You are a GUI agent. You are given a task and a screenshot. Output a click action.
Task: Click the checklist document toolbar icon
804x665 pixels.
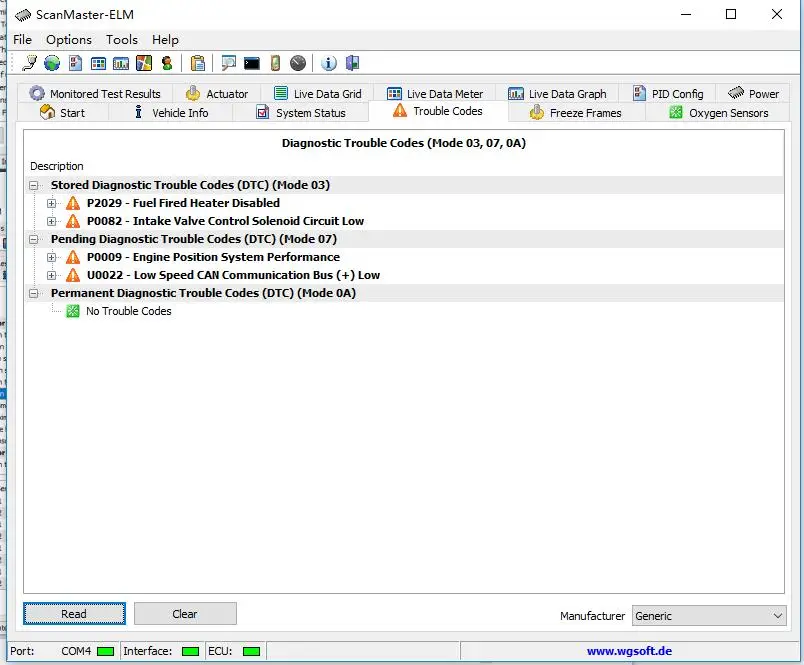click(x=75, y=63)
